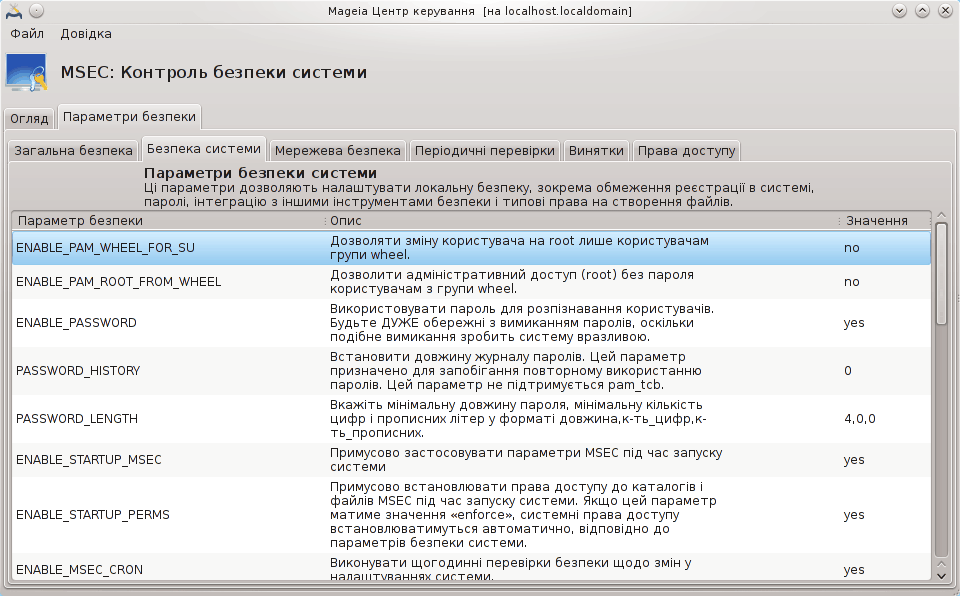The image size is (960, 596).
Task: Select the Параметри безпеки tab
Action: [x=129, y=116]
